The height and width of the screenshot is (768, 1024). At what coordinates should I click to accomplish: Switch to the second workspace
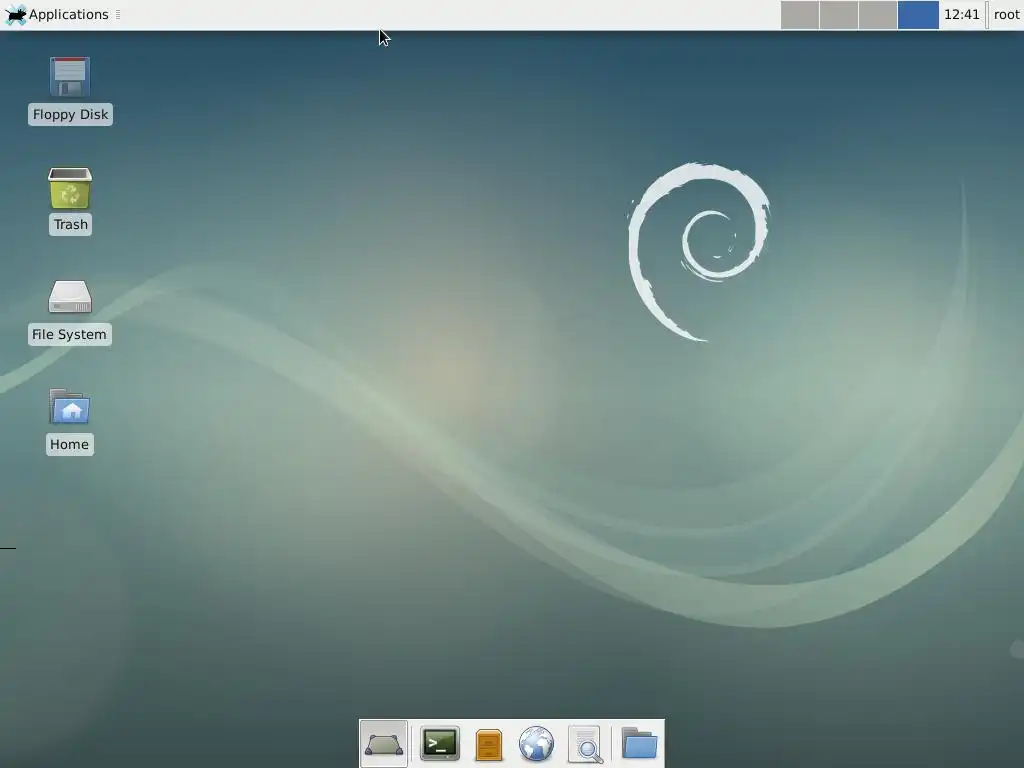(x=839, y=15)
